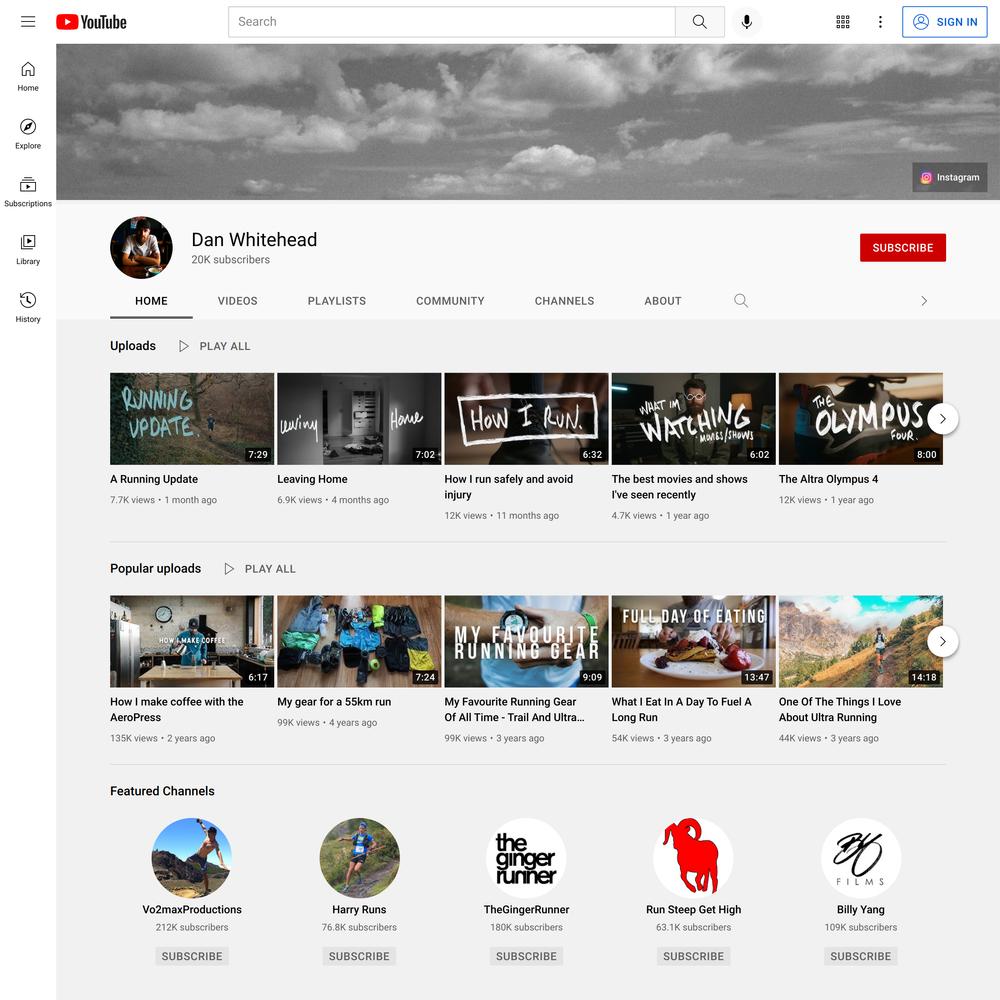Viewport: 1000px width, 1000px height.
Task: Open 'How I make coffee' video thumbnail
Action: 192,642
